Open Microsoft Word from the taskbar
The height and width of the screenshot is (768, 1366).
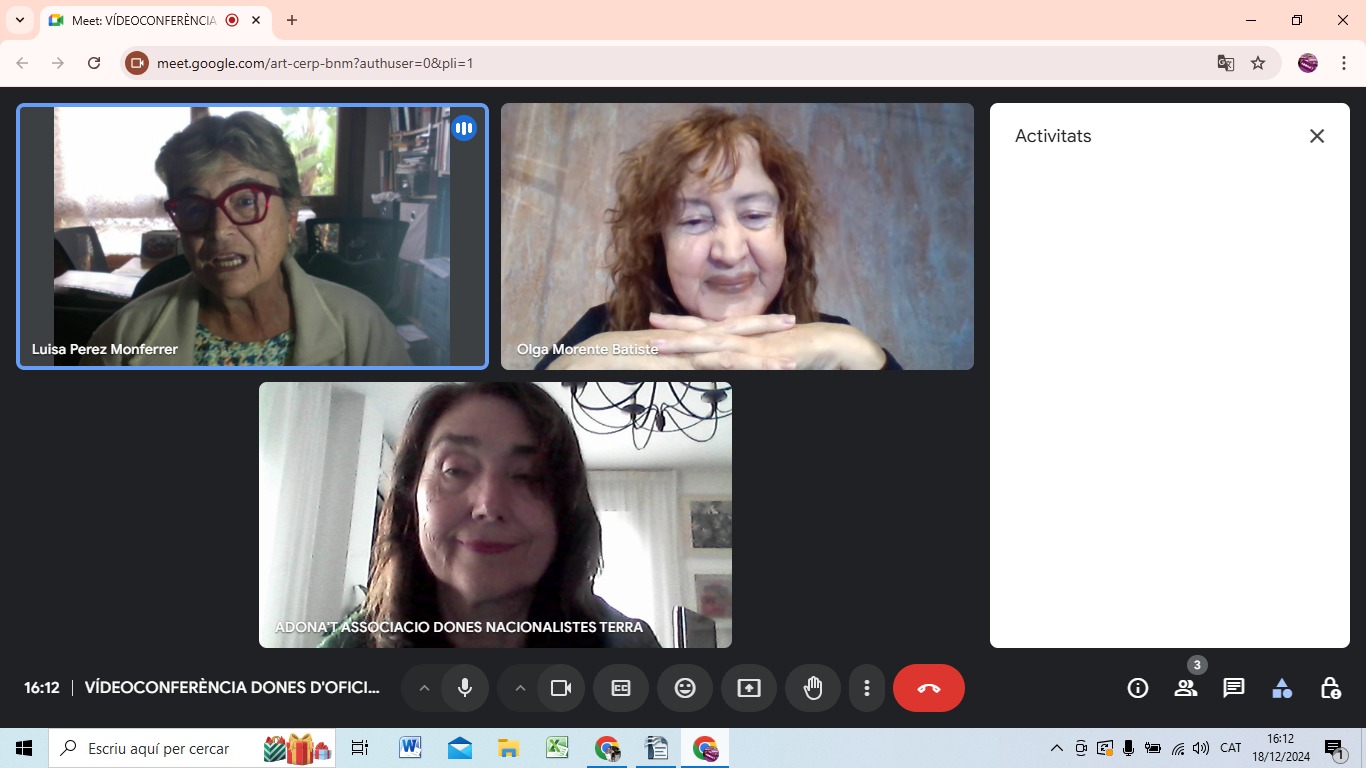[410, 748]
